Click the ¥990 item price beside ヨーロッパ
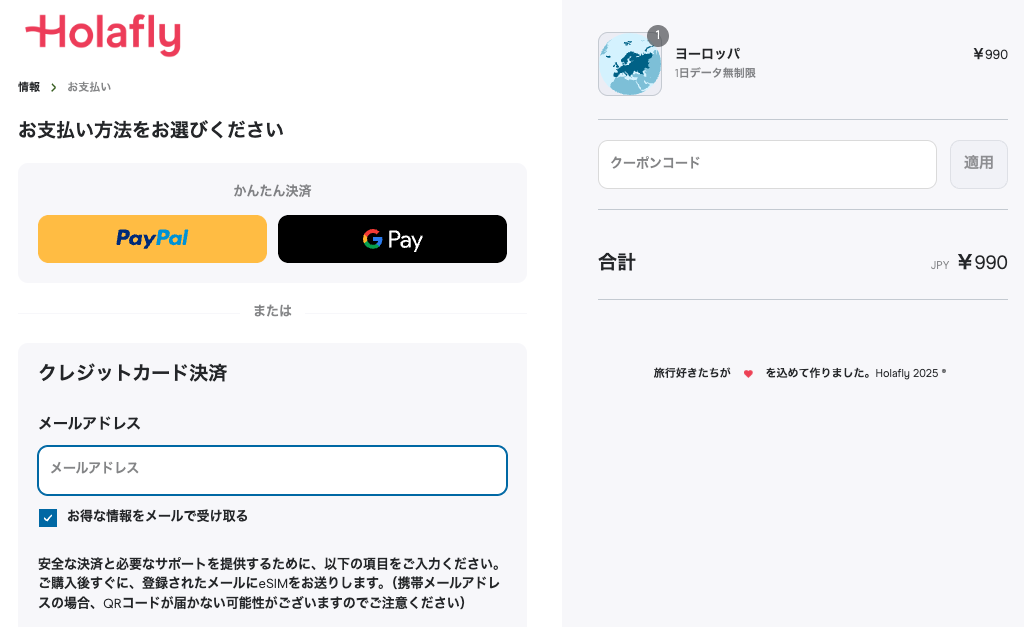The width and height of the screenshot is (1024, 627). coord(990,54)
